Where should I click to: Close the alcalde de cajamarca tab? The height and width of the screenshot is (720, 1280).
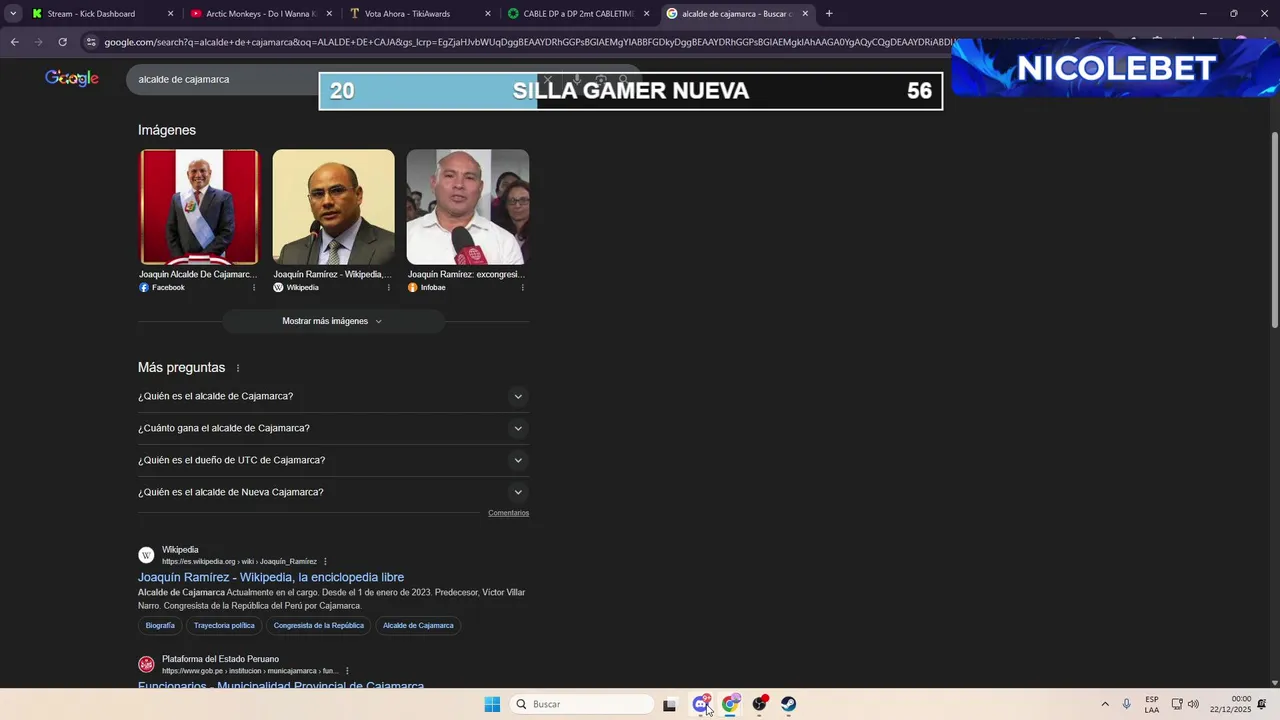(805, 14)
